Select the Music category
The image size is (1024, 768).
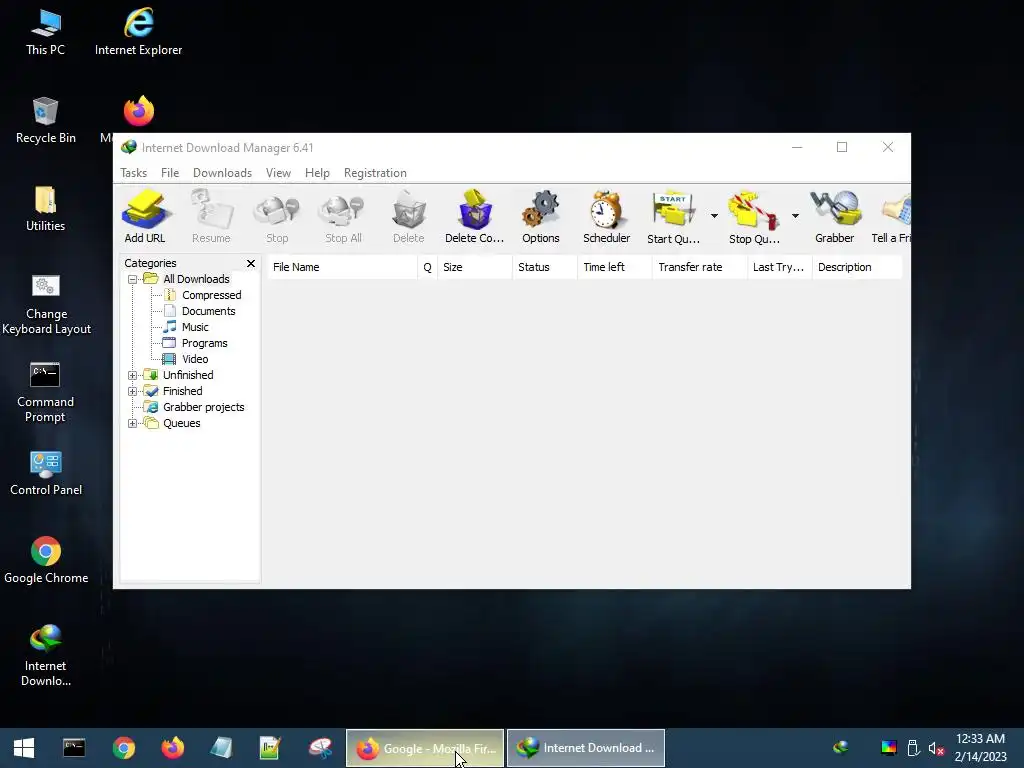click(195, 327)
